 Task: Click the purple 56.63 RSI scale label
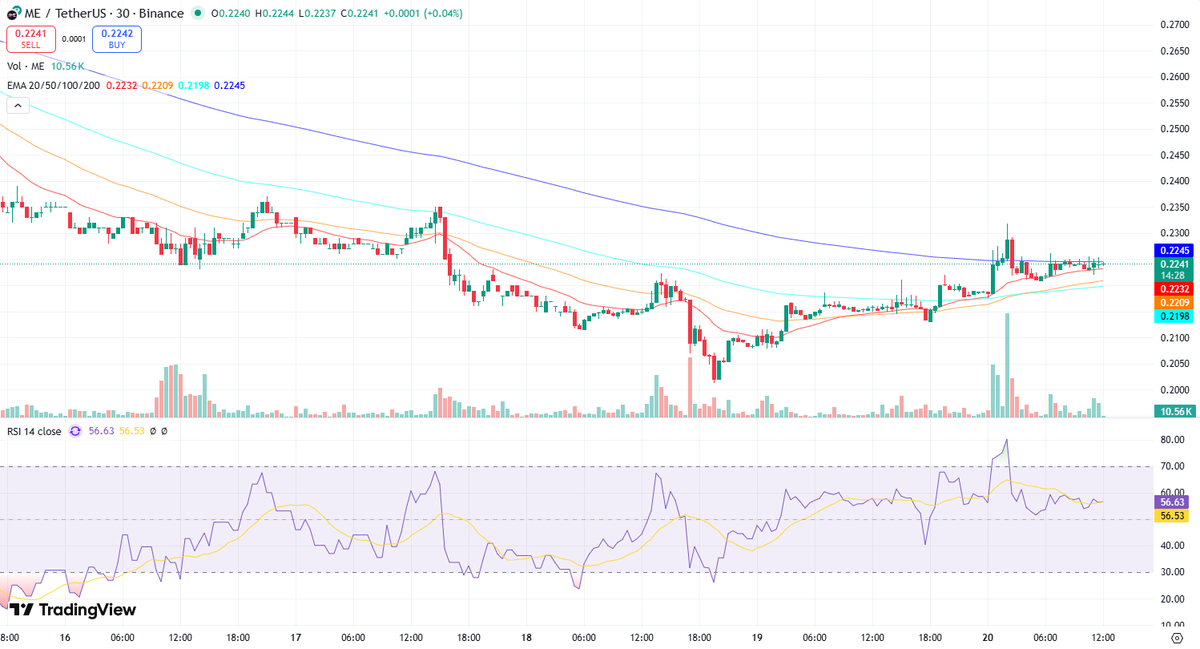(x=1173, y=502)
